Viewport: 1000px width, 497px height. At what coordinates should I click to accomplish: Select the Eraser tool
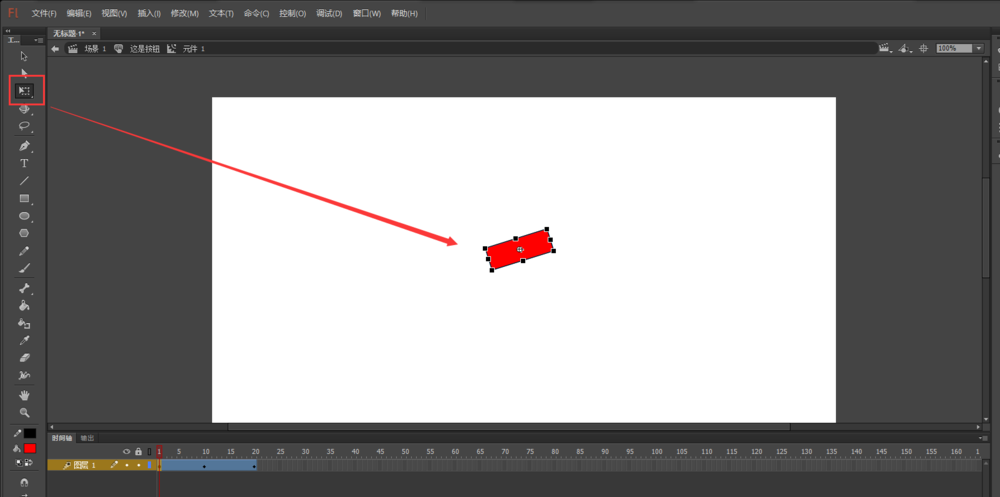(x=24, y=358)
